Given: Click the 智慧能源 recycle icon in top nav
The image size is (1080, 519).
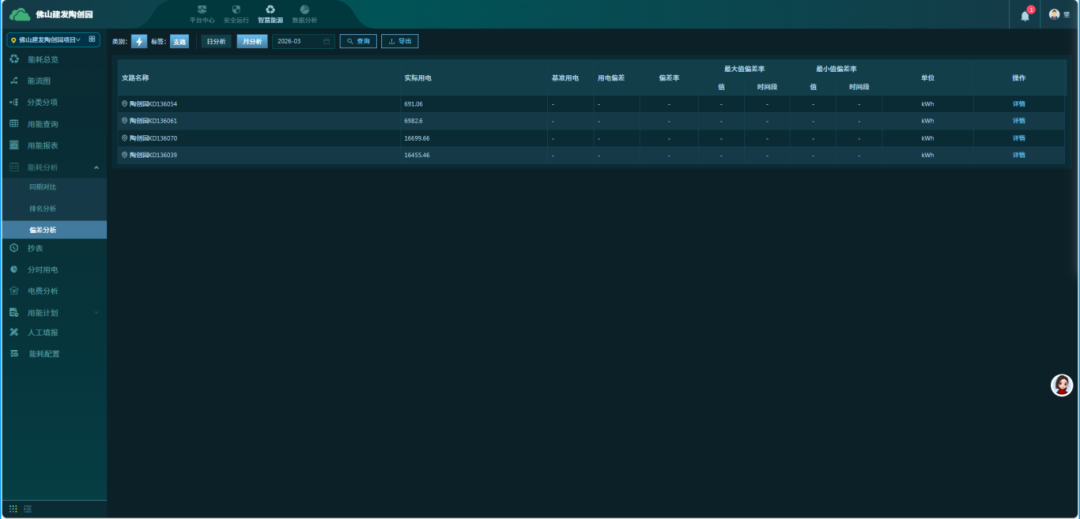Looking at the screenshot, I should point(270,10).
